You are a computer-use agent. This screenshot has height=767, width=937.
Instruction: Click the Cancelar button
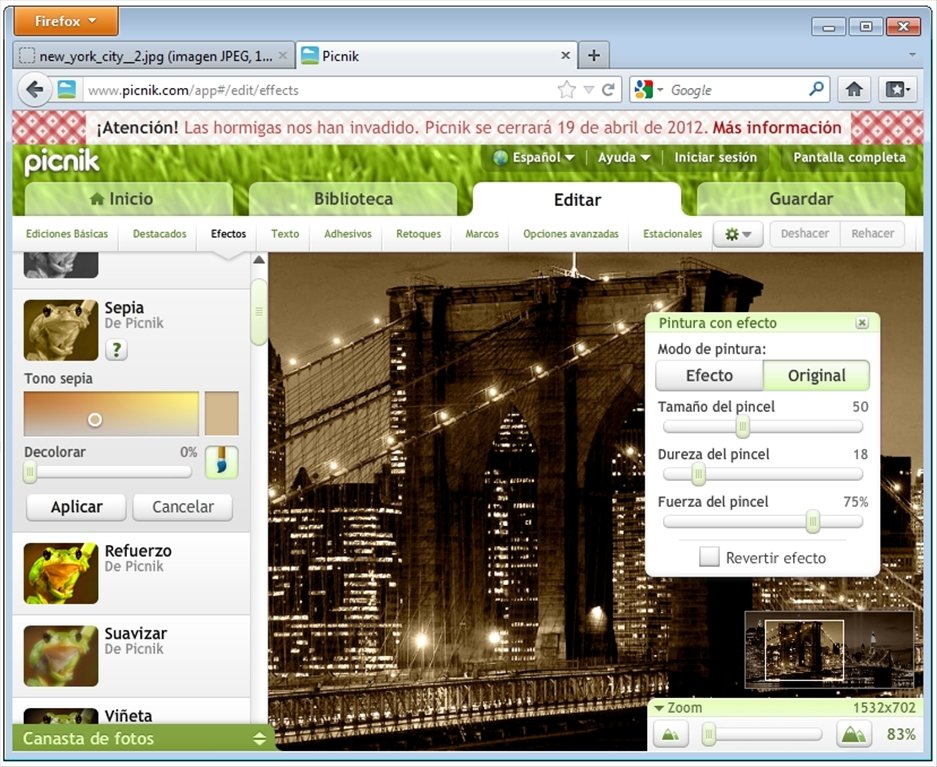coord(183,507)
